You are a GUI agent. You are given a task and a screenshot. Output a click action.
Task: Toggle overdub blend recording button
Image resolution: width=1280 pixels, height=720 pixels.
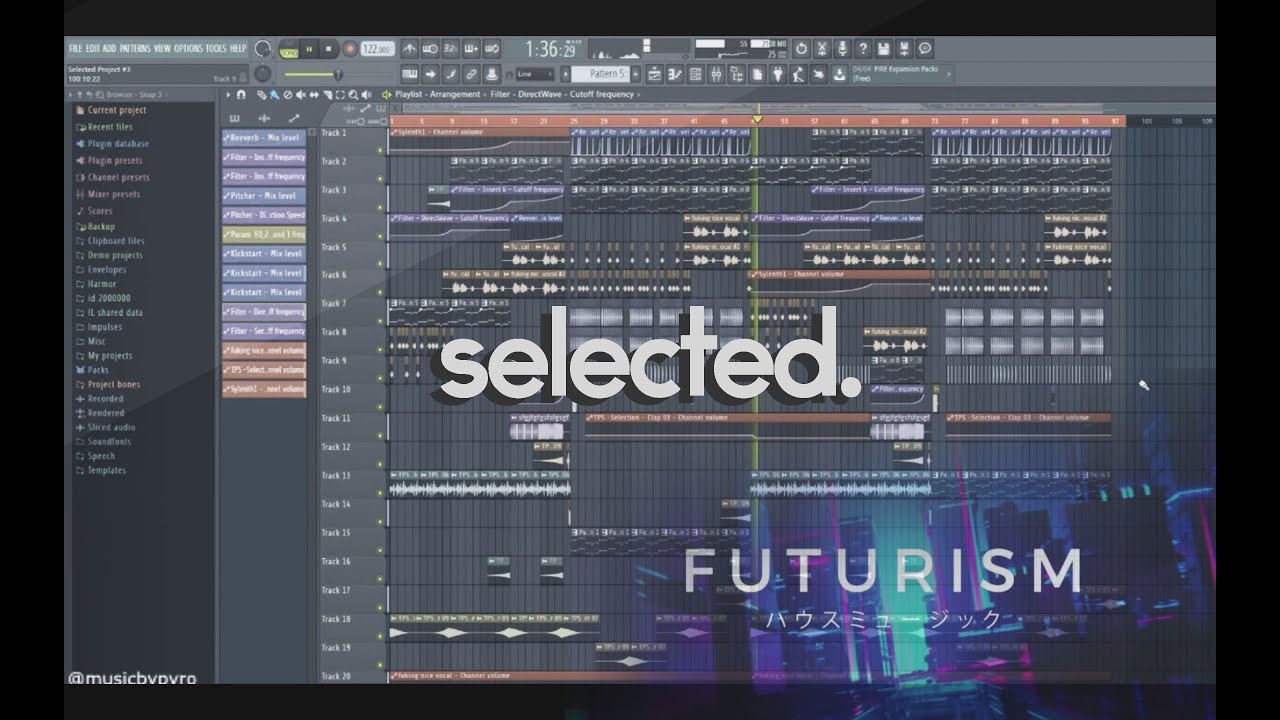[471, 49]
